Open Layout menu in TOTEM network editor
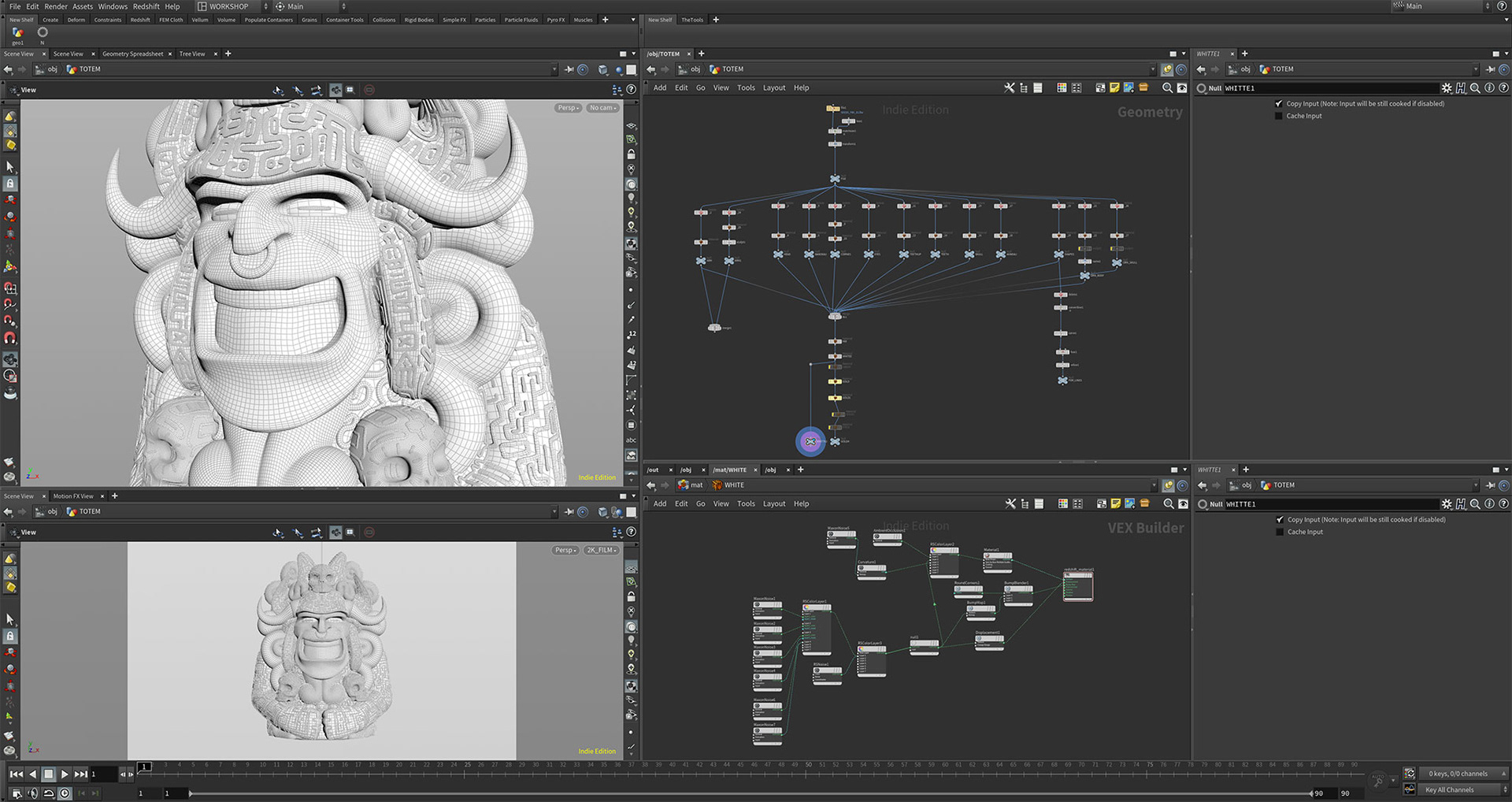The height and width of the screenshot is (802, 1512). pyautogui.click(x=774, y=88)
